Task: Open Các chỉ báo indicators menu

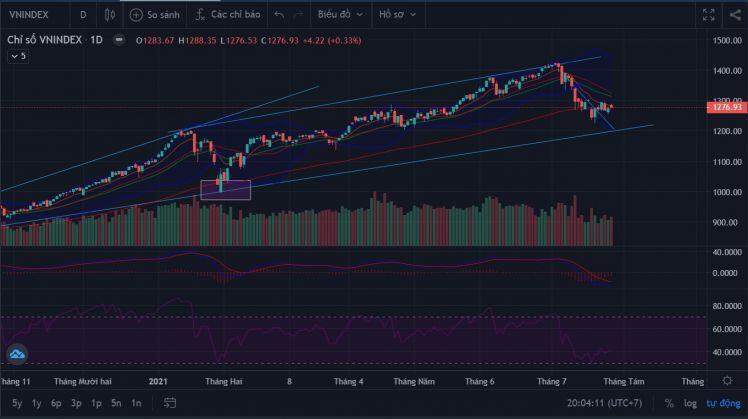Action: [x=228, y=15]
